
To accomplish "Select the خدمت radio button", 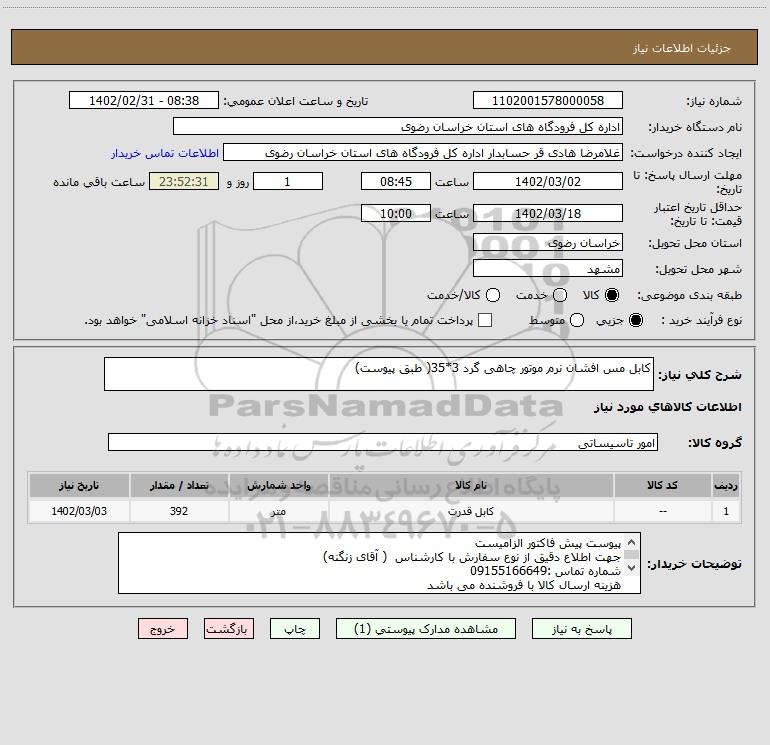I will pyautogui.click(x=560, y=295).
